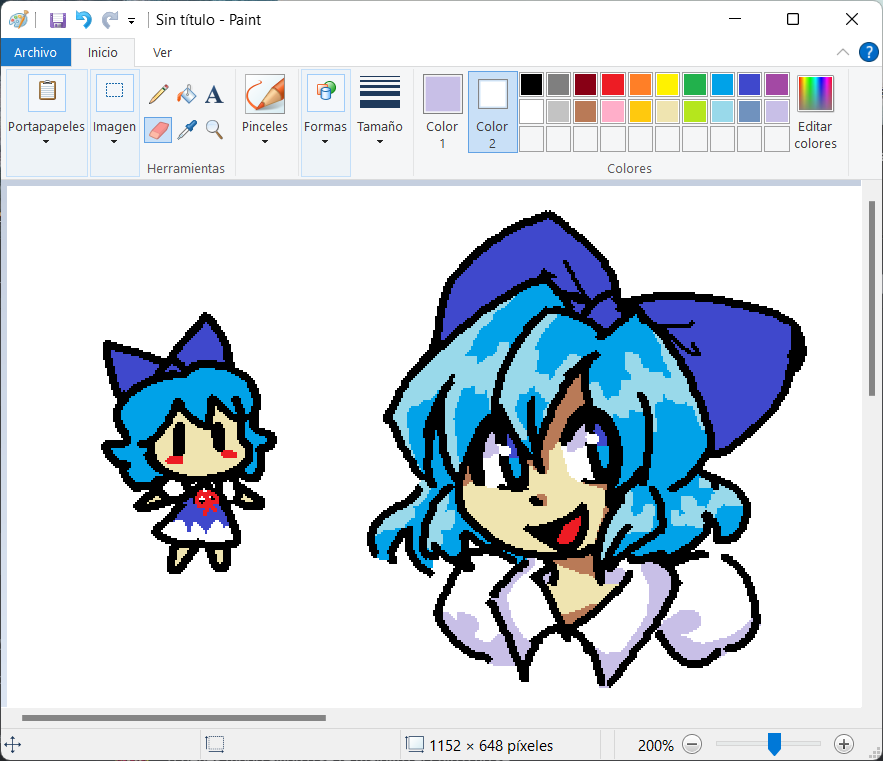Viewport: 883px width, 761px height.
Task: Select the Color picker eyedropper tool
Action: [186, 130]
